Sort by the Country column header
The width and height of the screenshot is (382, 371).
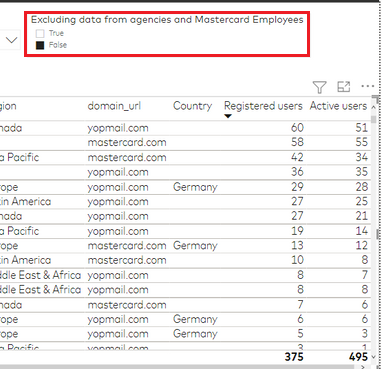point(192,106)
